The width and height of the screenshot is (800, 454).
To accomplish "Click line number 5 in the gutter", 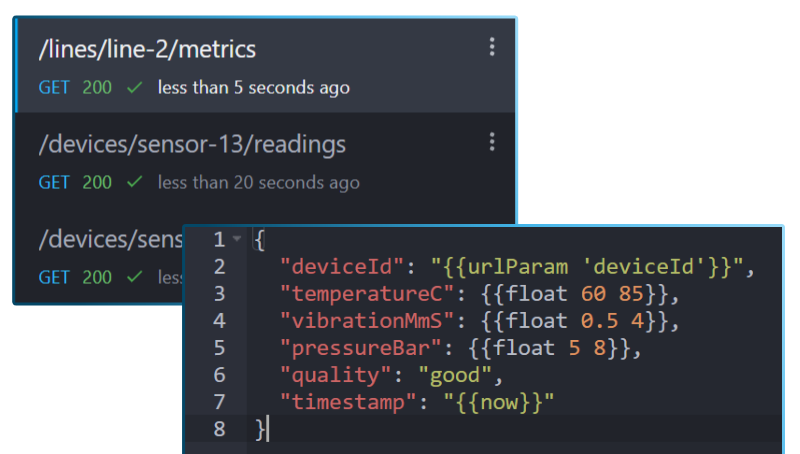I will coord(219,348).
